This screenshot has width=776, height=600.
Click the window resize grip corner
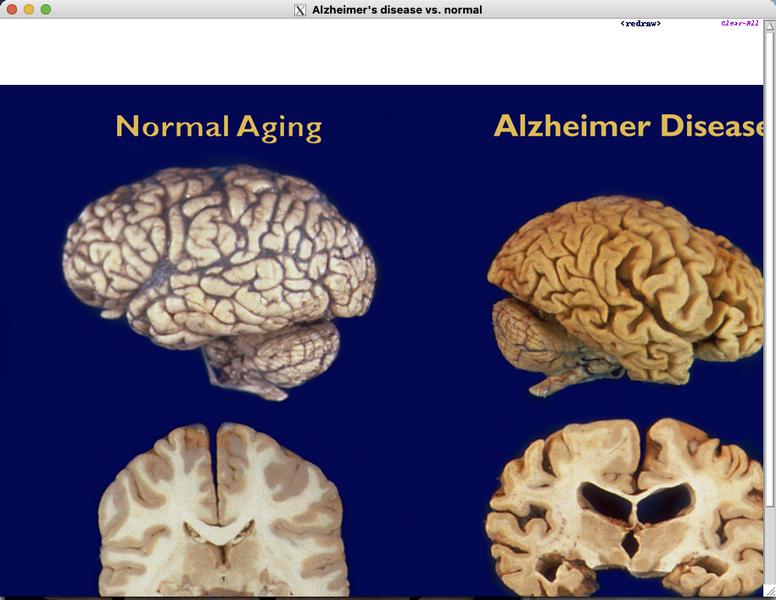coord(769,593)
